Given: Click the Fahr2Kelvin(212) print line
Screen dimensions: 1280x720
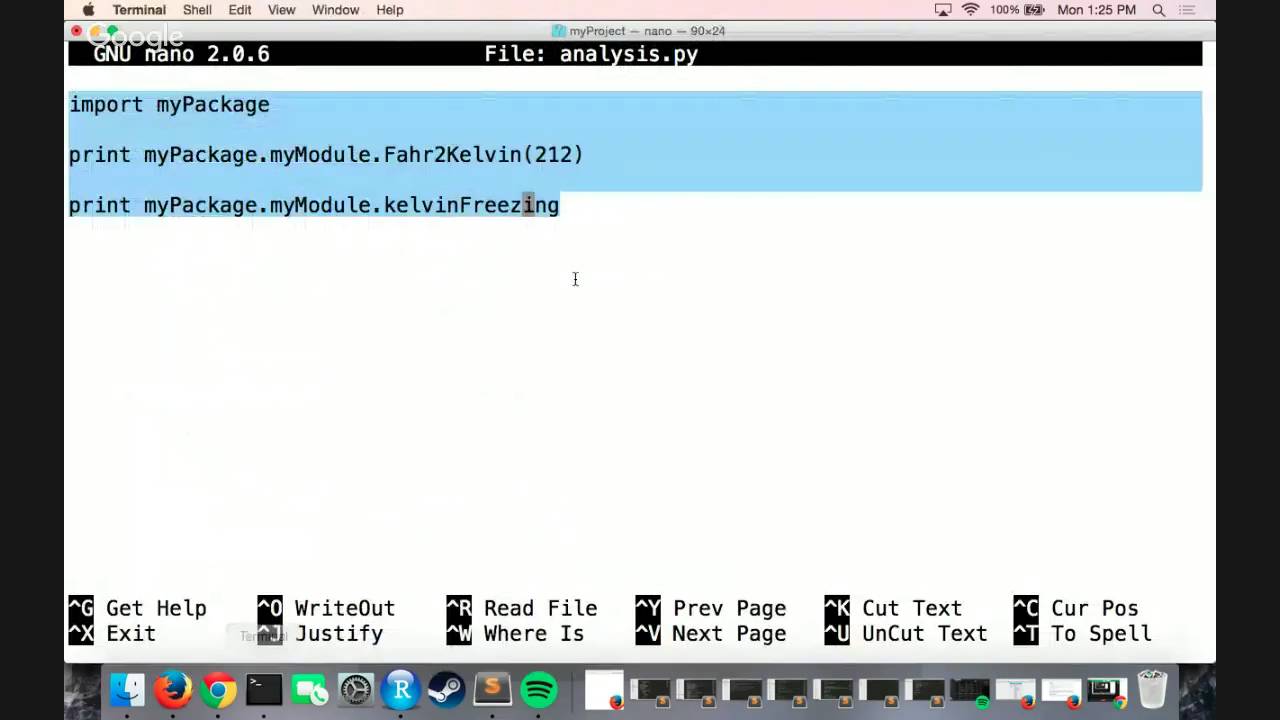Looking at the screenshot, I should 326,154.
